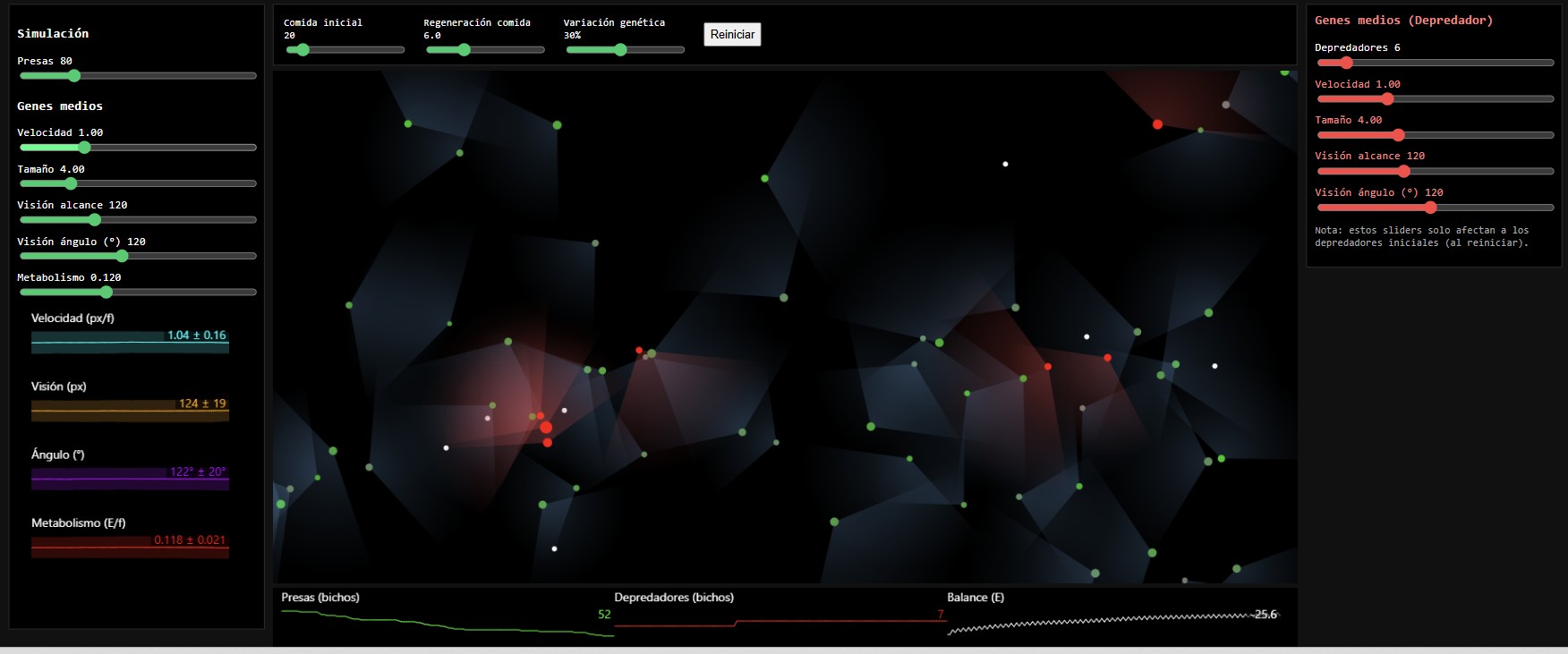Viewport: 1568px width, 654px height.
Task: Click the Comida inicial slider handle
Action: point(303,50)
